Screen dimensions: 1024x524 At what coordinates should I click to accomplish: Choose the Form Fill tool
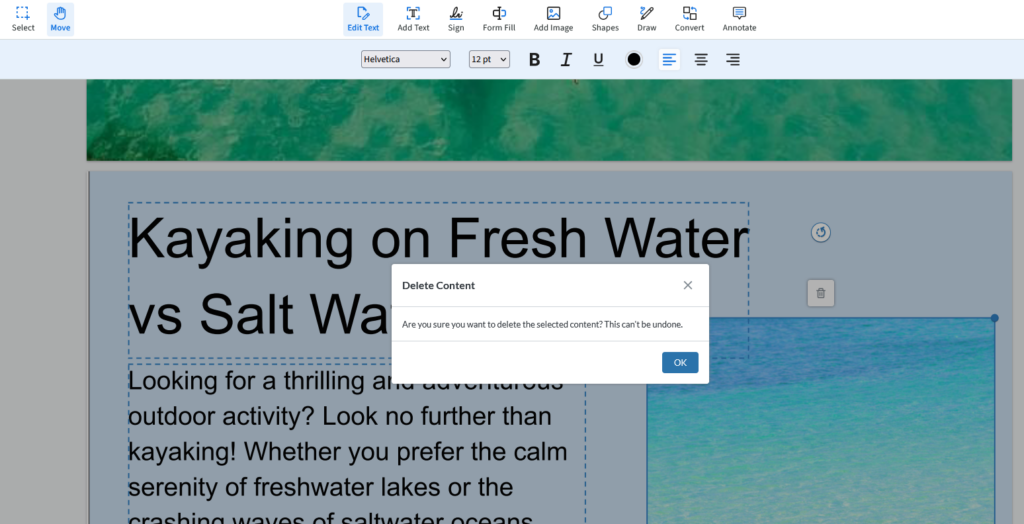click(499, 18)
